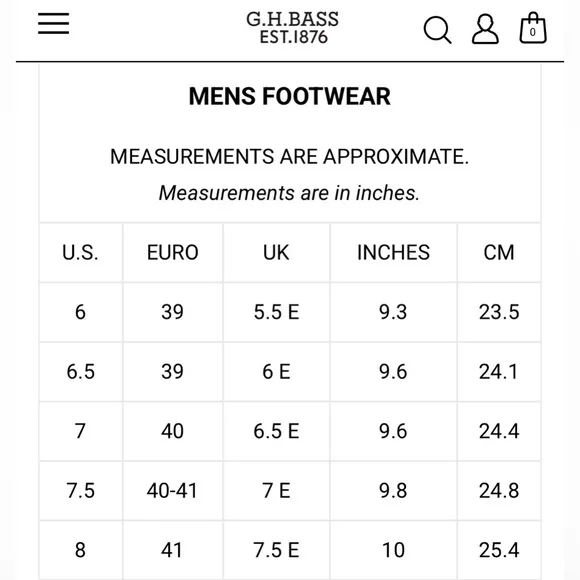The image size is (580, 580).
Task: Click the UK column header
Action: pyautogui.click(x=276, y=253)
